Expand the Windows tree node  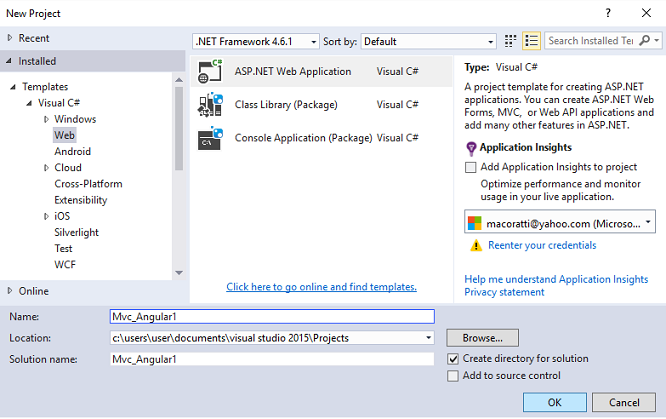pos(46,119)
